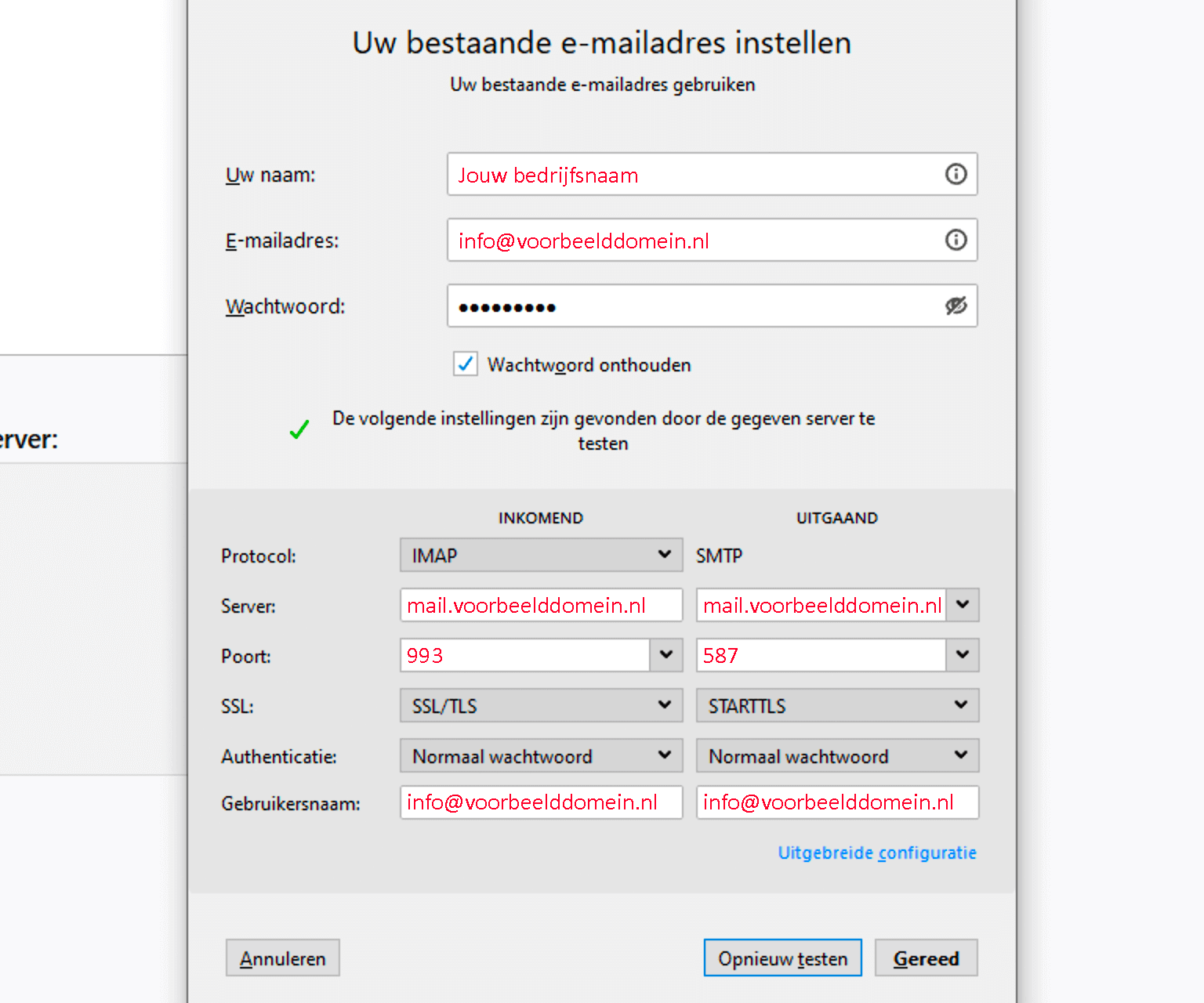Reveal the password with the eye icon
Screen dimensions: 1204x1003
pyautogui.click(x=955, y=306)
